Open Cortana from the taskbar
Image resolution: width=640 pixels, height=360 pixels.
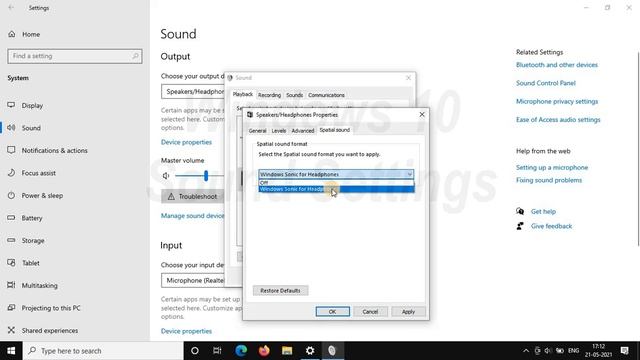pyautogui.click(x=195, y=351)
